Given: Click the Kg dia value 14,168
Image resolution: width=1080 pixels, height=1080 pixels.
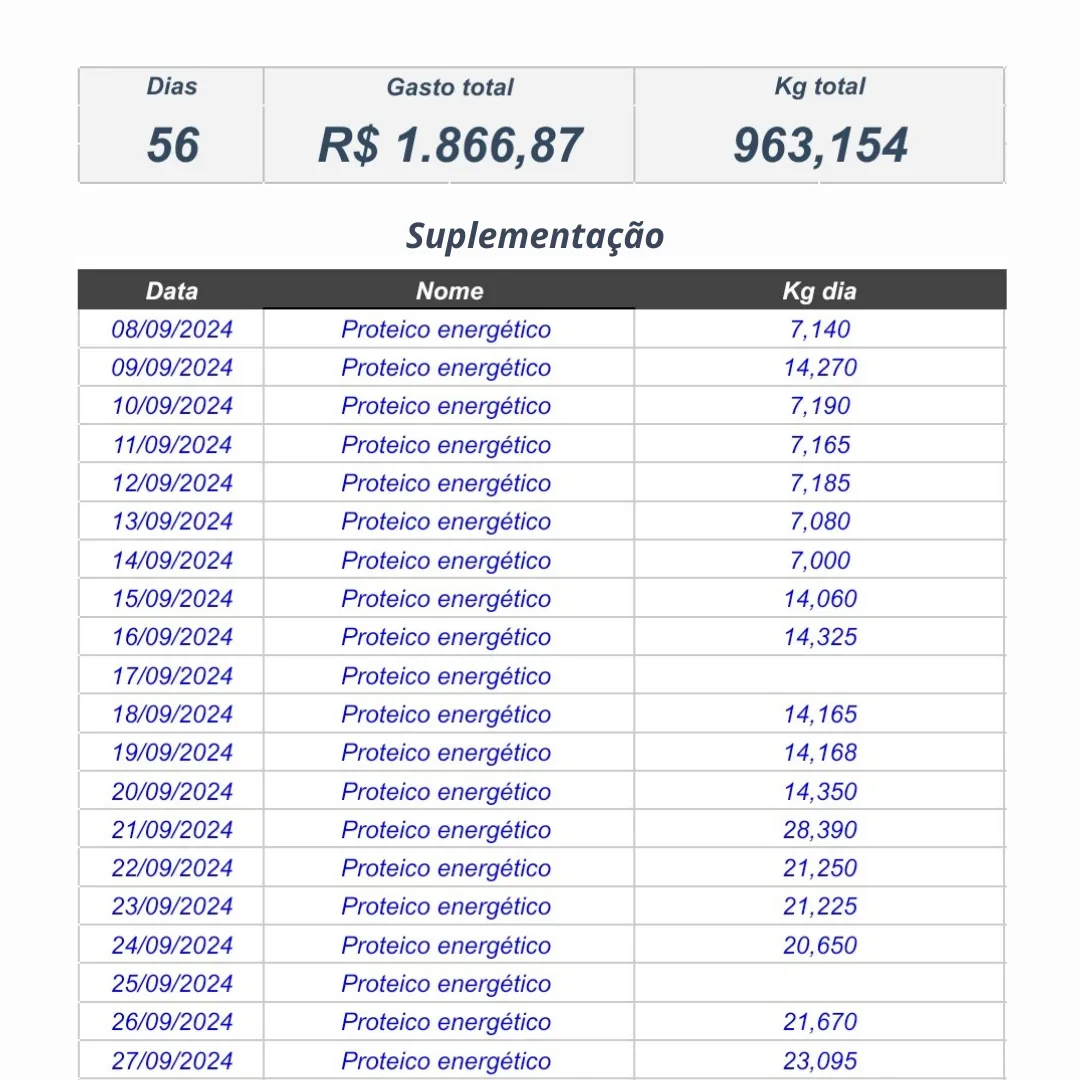Looking at the screenshot, I should point(820,753).
